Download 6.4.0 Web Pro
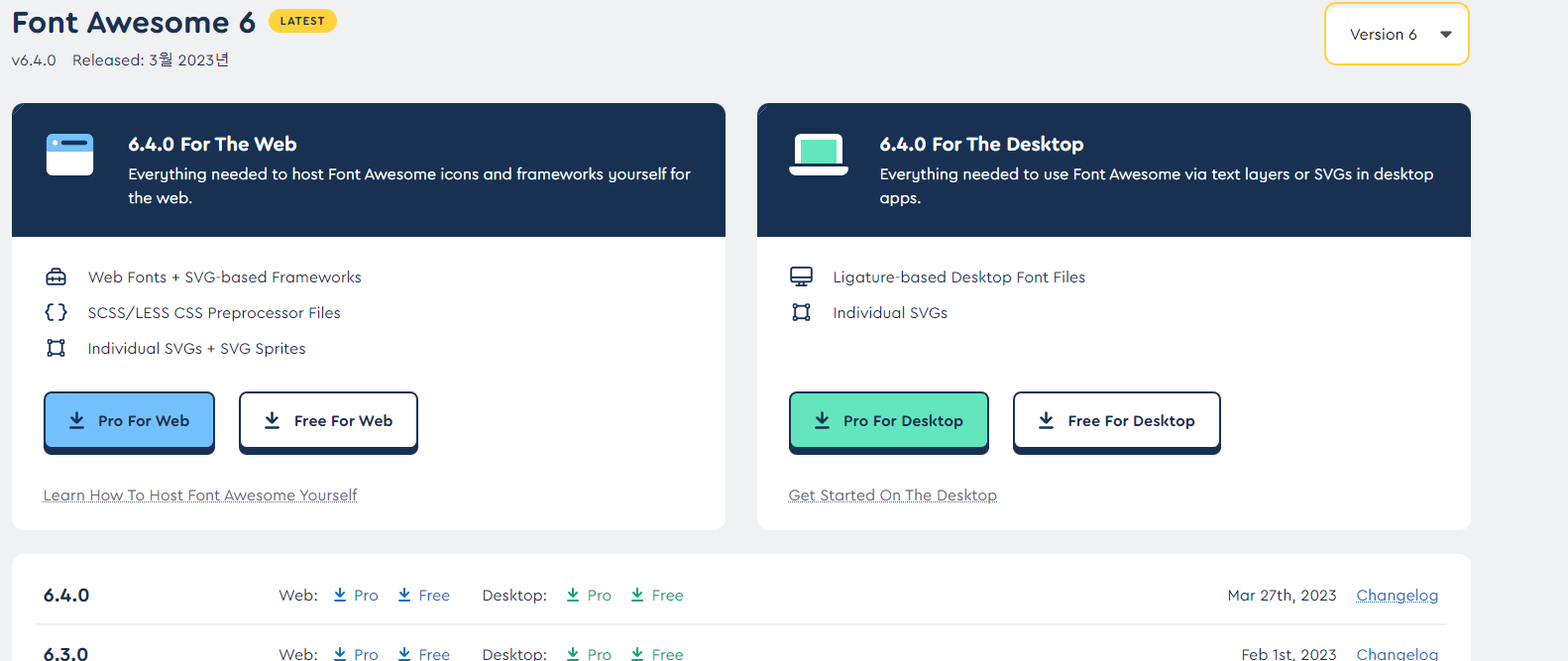The image size is (1568, 661). [356, 596]
